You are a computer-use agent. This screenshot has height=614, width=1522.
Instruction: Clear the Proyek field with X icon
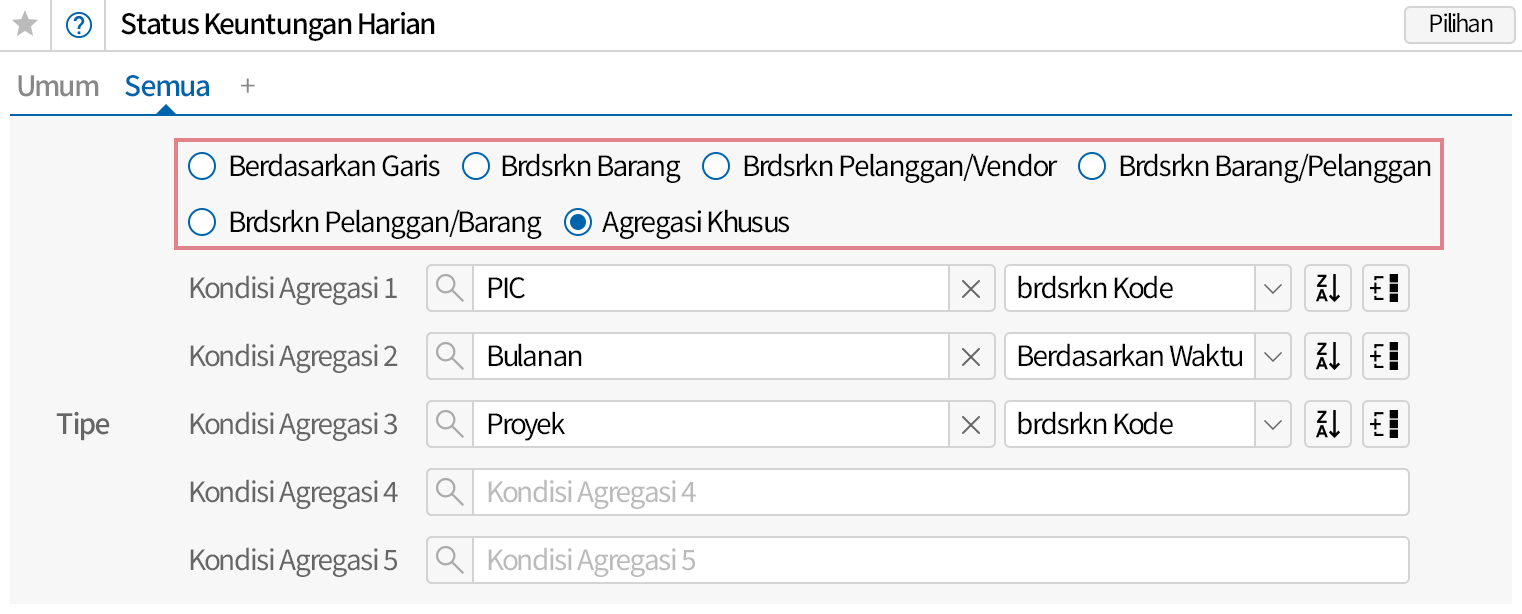coord(970,425)
